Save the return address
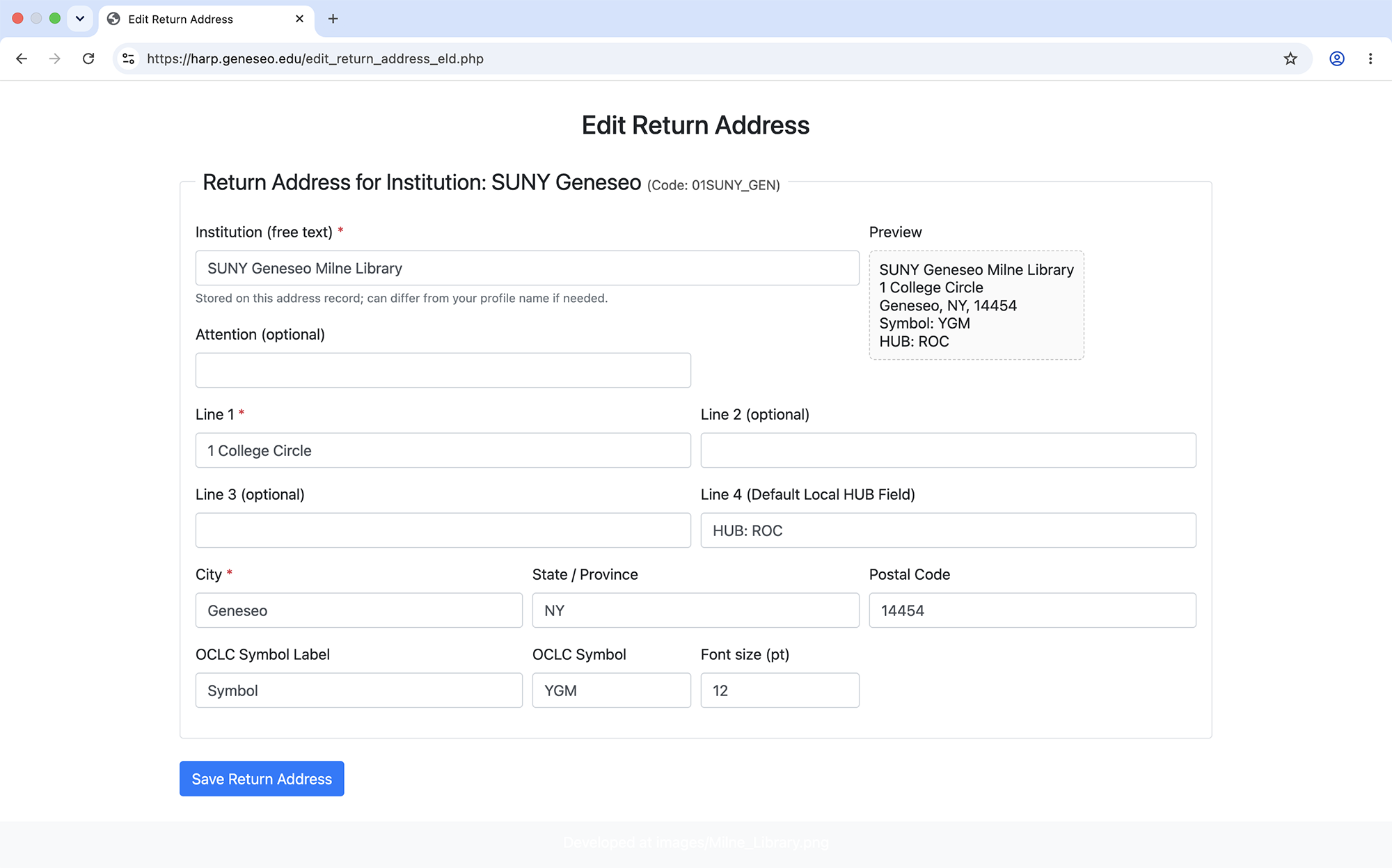The height and width of the screenshot is (868, 1392). click(x=262, y=779)
